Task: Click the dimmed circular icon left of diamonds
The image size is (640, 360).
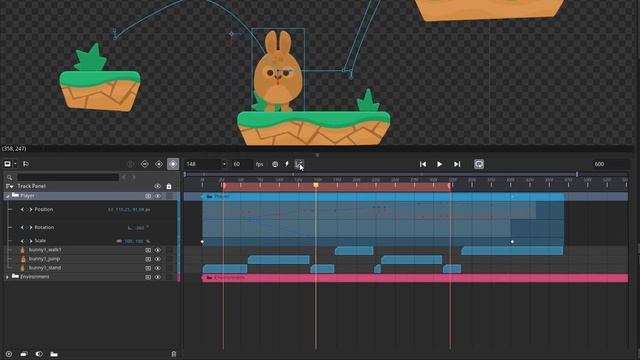Action: tap(130, 164)
